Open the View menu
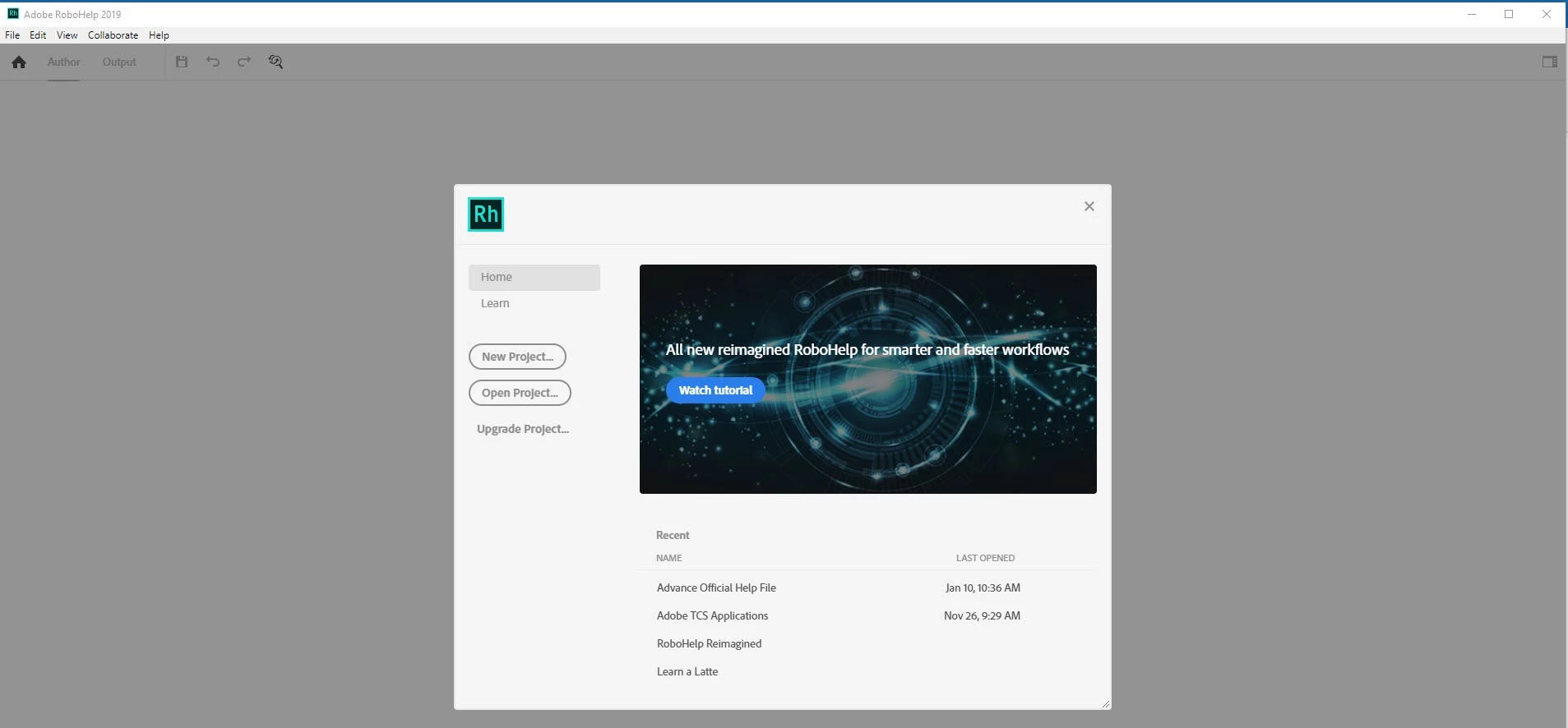 [x=67, y=35]
